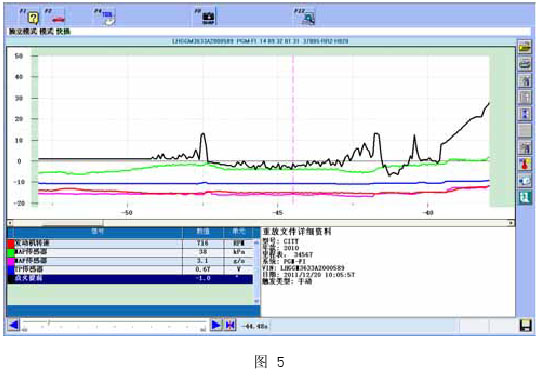Select the magenta MAF sensor g/s row
Viewport: 538px width, 379px height.
pyautogui.click(x=130, y=261)
